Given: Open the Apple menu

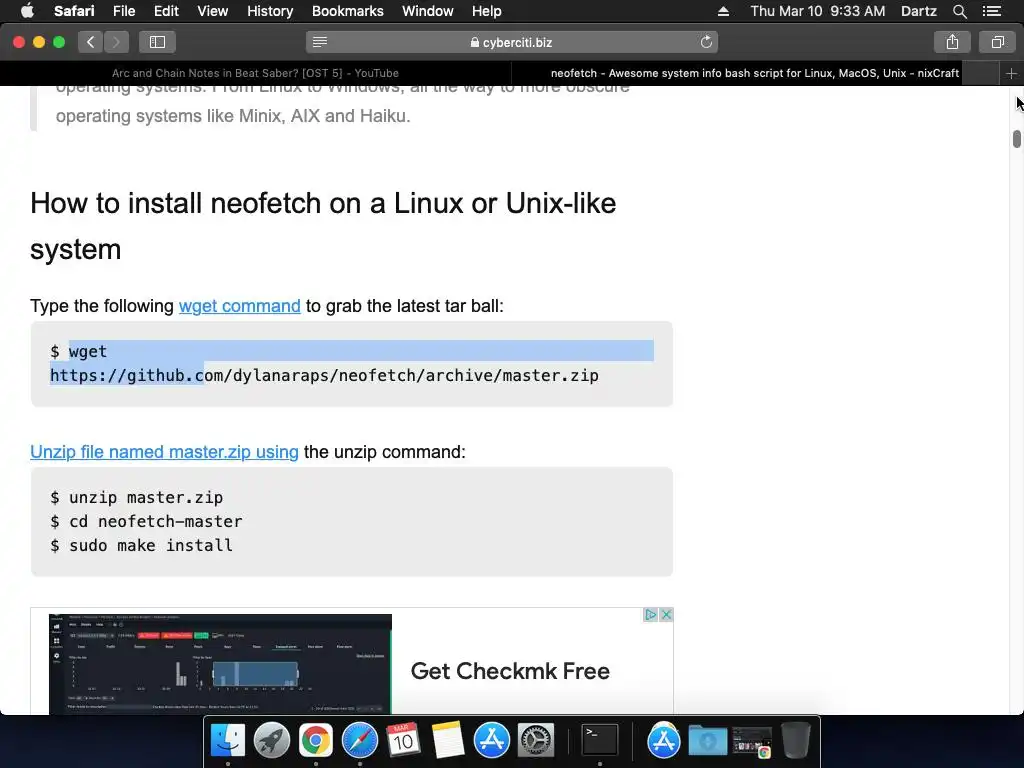Looking at the screenshot, I should pyautogui.click(x=27, y=11).
